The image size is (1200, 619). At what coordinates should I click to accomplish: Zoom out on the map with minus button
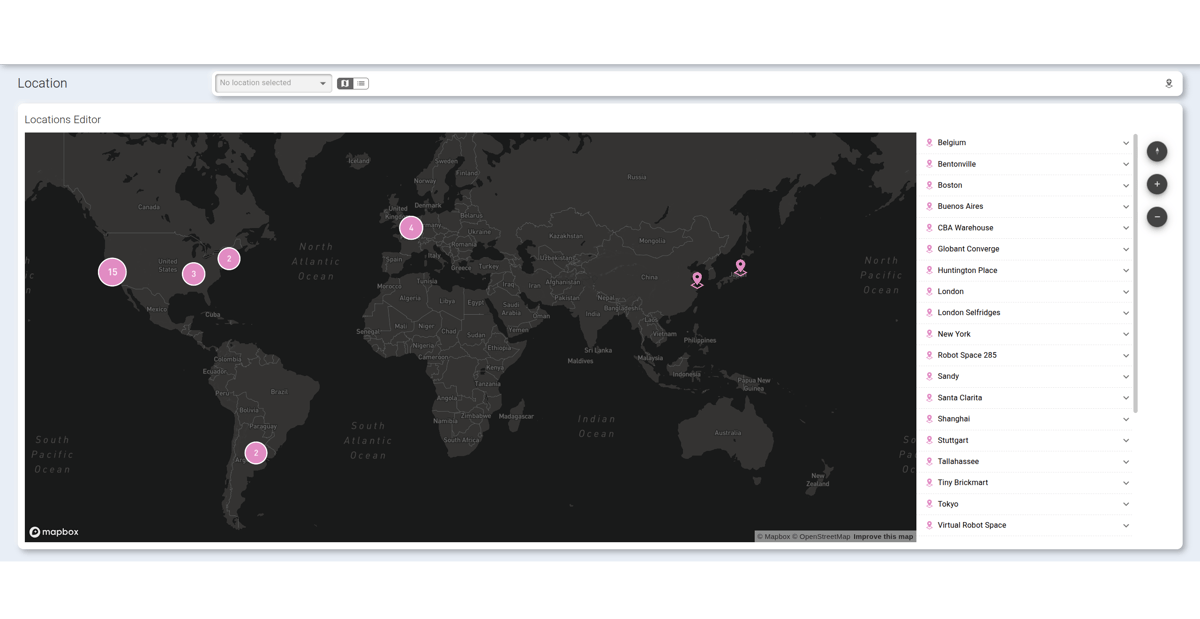pos(1157,217)
